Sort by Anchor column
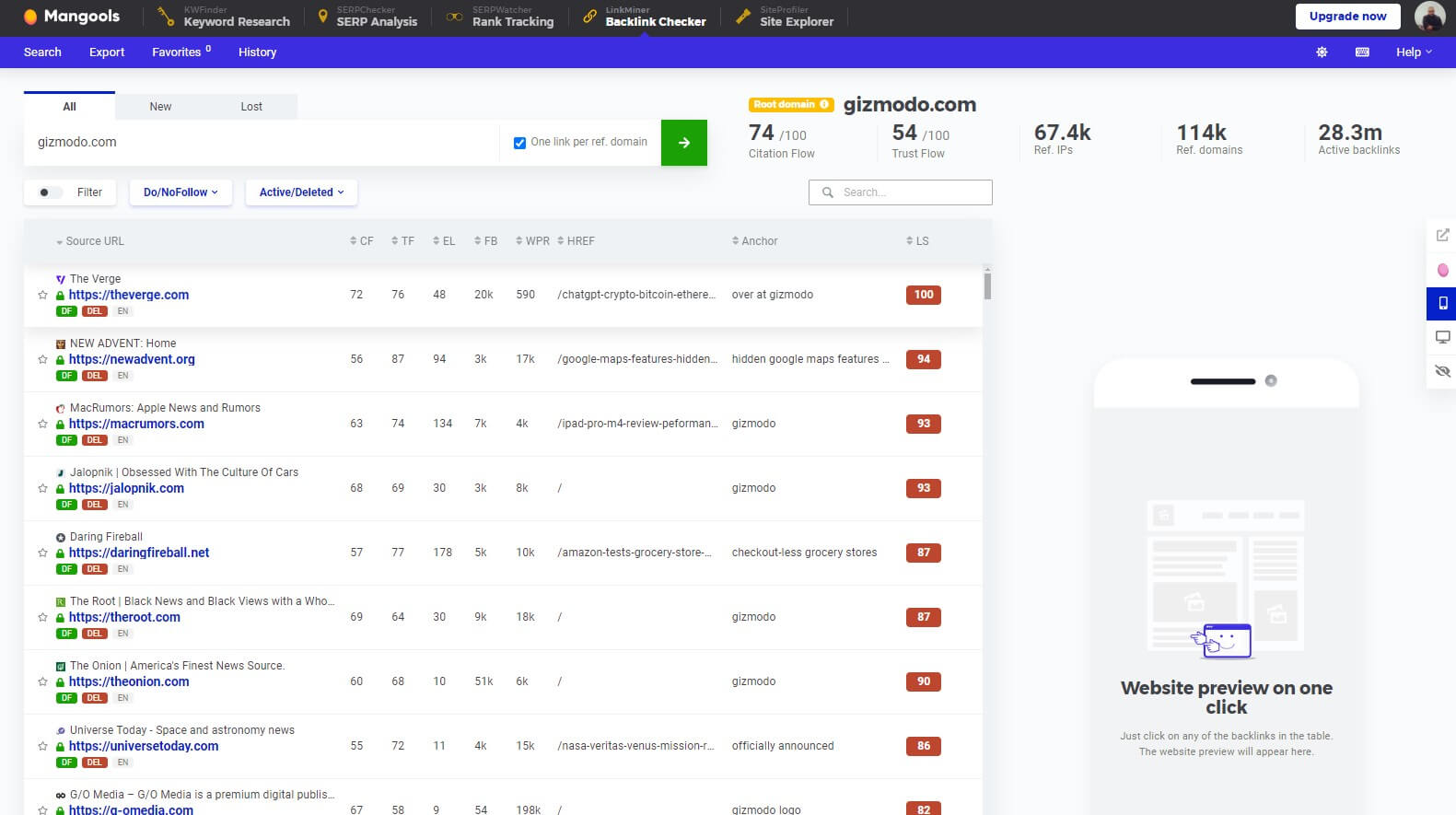Viewport: 1456px width, 815px height. click(754, 241)
